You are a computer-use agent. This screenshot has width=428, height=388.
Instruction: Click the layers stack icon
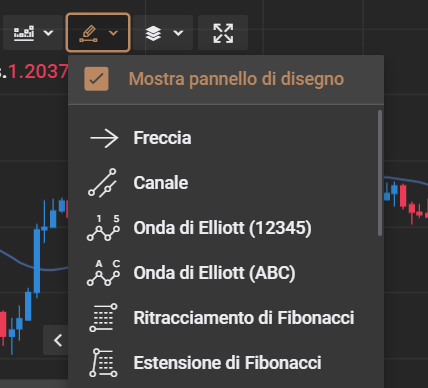(153, 33)
